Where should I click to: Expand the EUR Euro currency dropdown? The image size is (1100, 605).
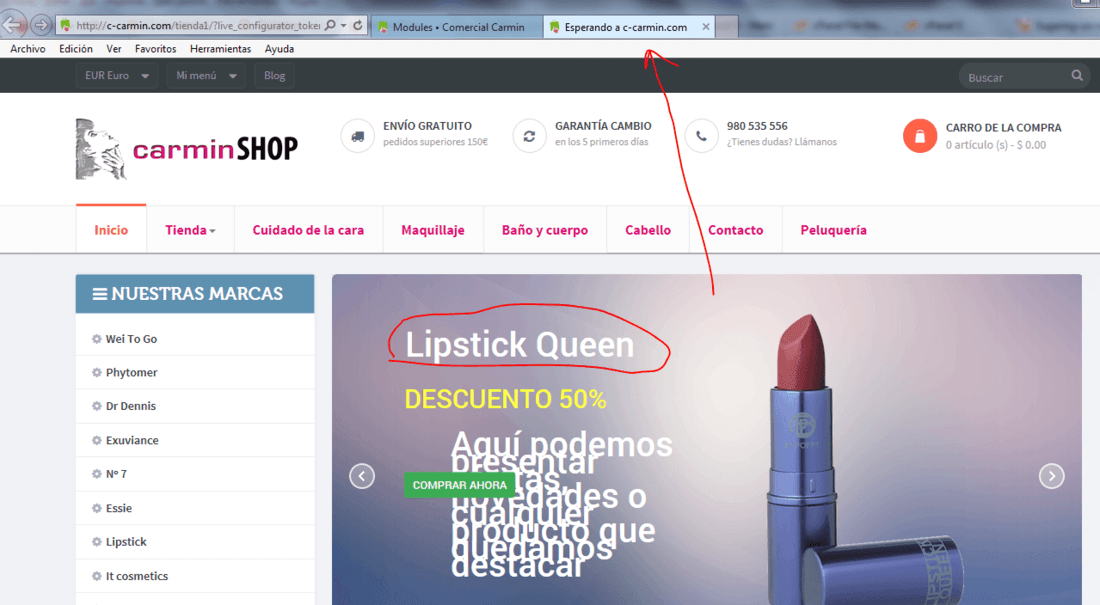click(x=116, y=75)
